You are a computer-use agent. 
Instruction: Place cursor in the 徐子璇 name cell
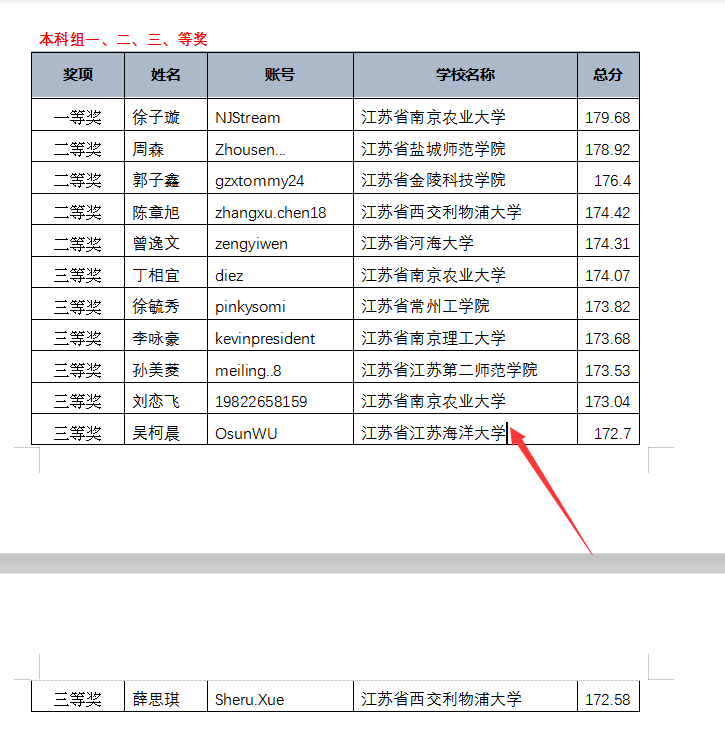(156, 118)
